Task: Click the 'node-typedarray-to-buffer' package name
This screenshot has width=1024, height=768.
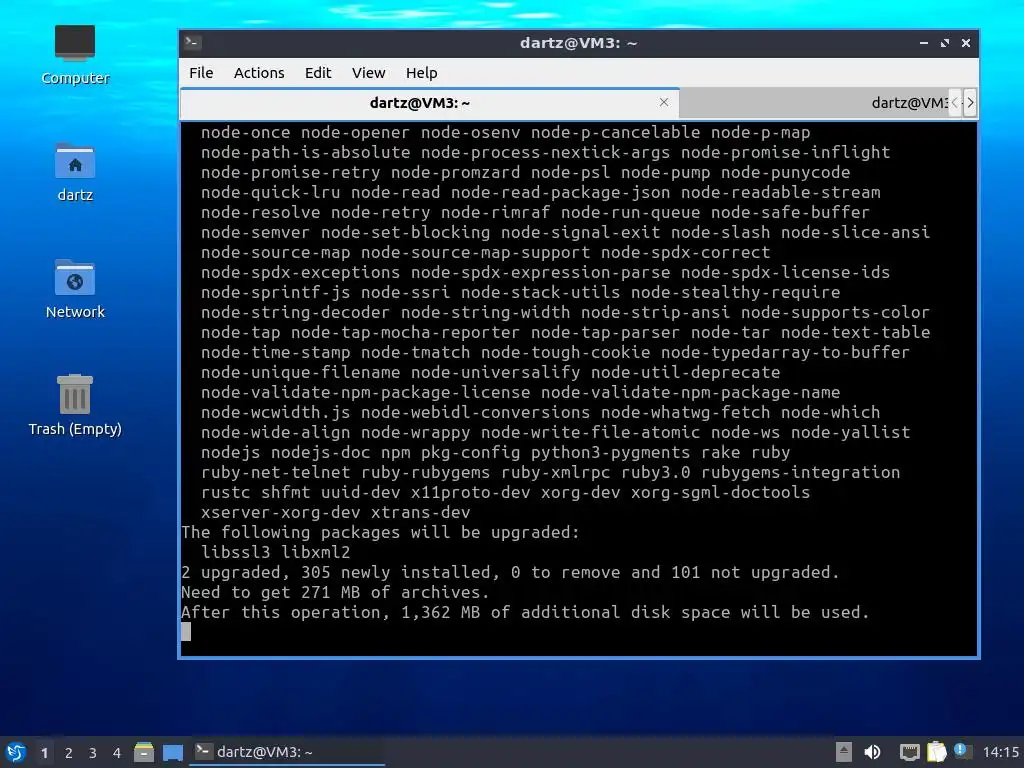Action: tap(785, 352)
